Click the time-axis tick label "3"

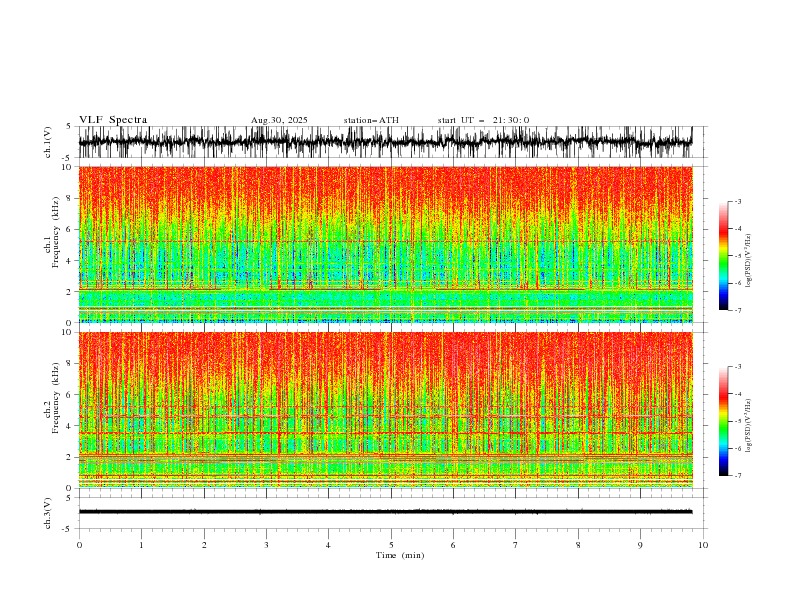pos(266,545)
